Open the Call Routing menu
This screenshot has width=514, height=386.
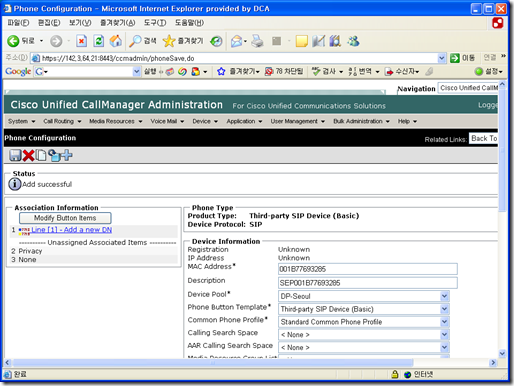(x=62, y=121)
